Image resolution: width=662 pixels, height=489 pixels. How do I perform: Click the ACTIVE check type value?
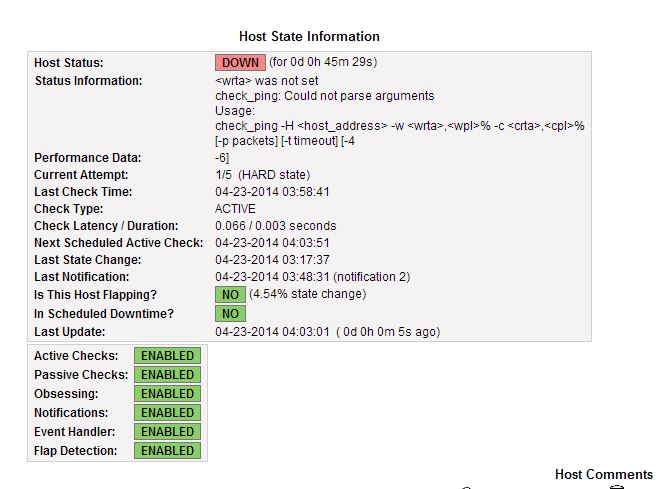click(235, 209)
